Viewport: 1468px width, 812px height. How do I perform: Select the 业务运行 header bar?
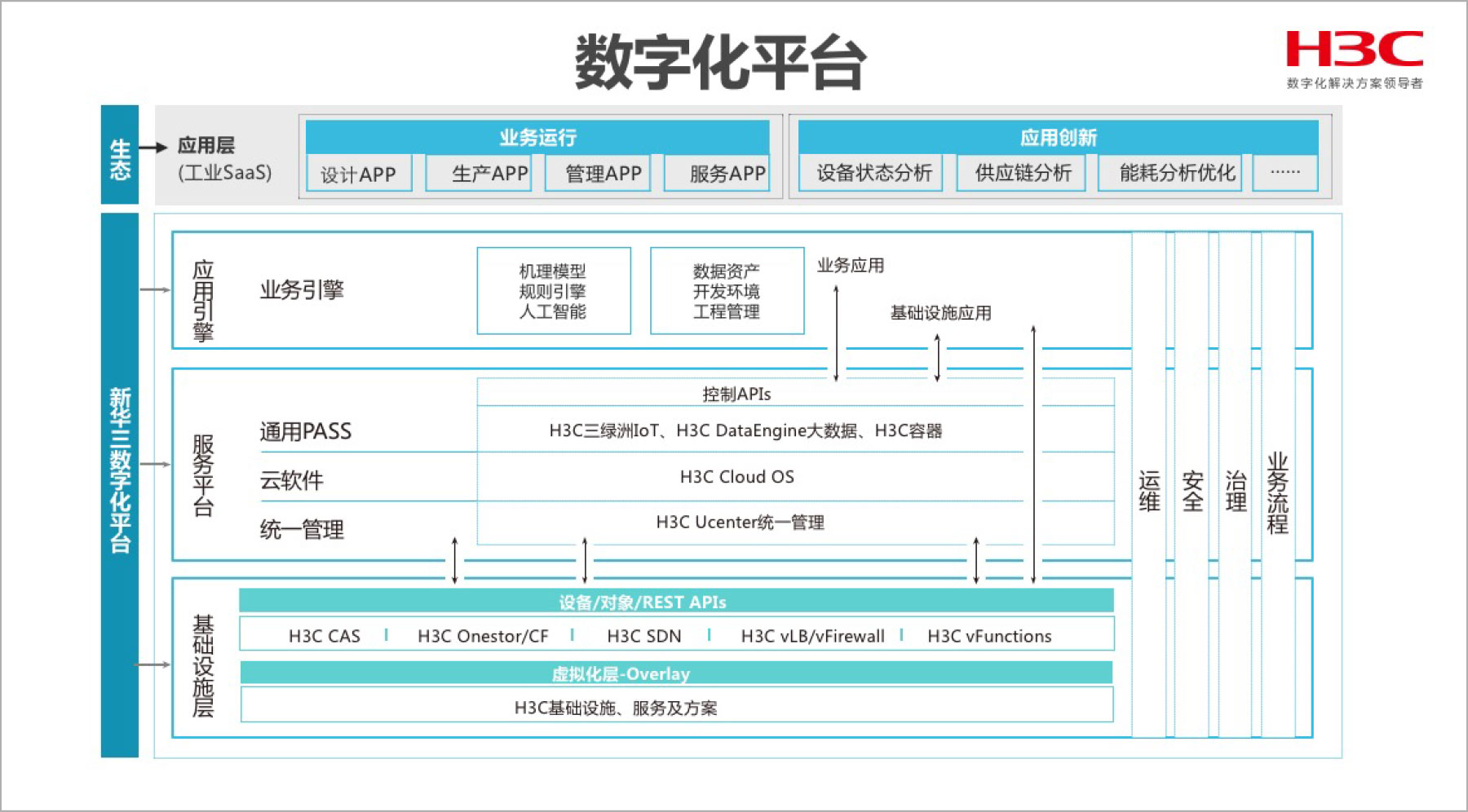pos(537,137)
